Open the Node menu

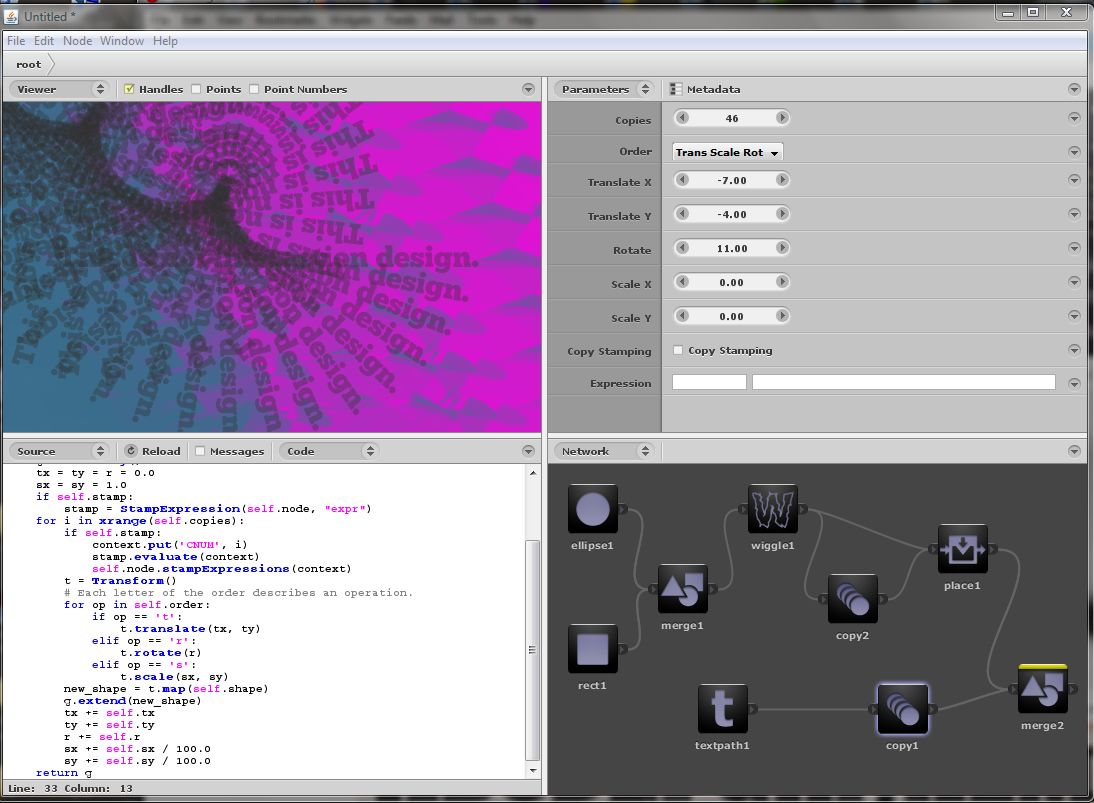[x=77, y=41]
